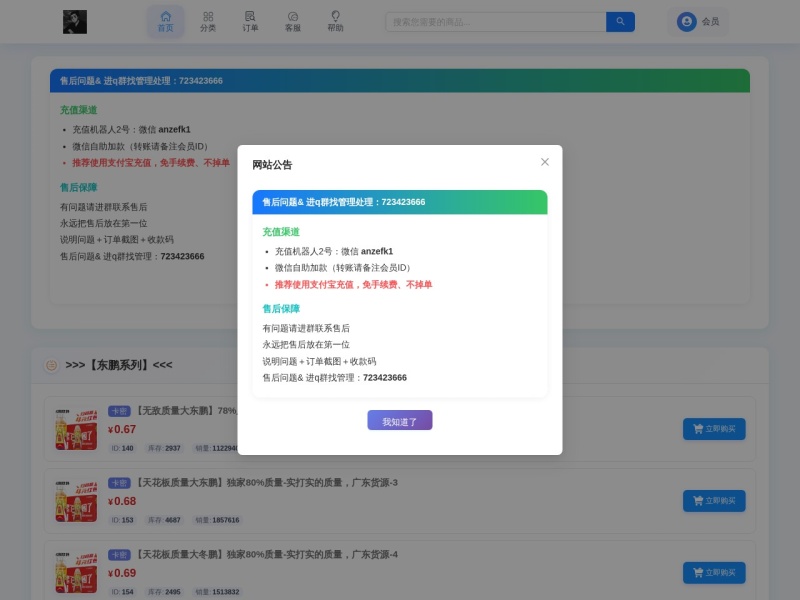Select dialog bottom line 进q群找管理：723423666
The width and height of the screenshot is (800, 600).
click(335, 378)
